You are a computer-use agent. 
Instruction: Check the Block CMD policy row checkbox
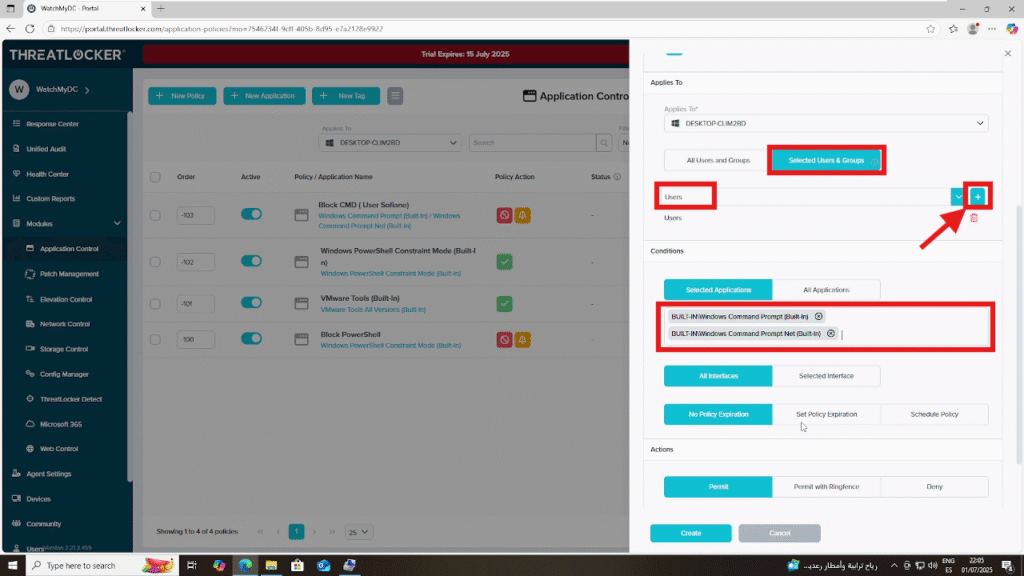pyautogui.click(x=155, y=215)
